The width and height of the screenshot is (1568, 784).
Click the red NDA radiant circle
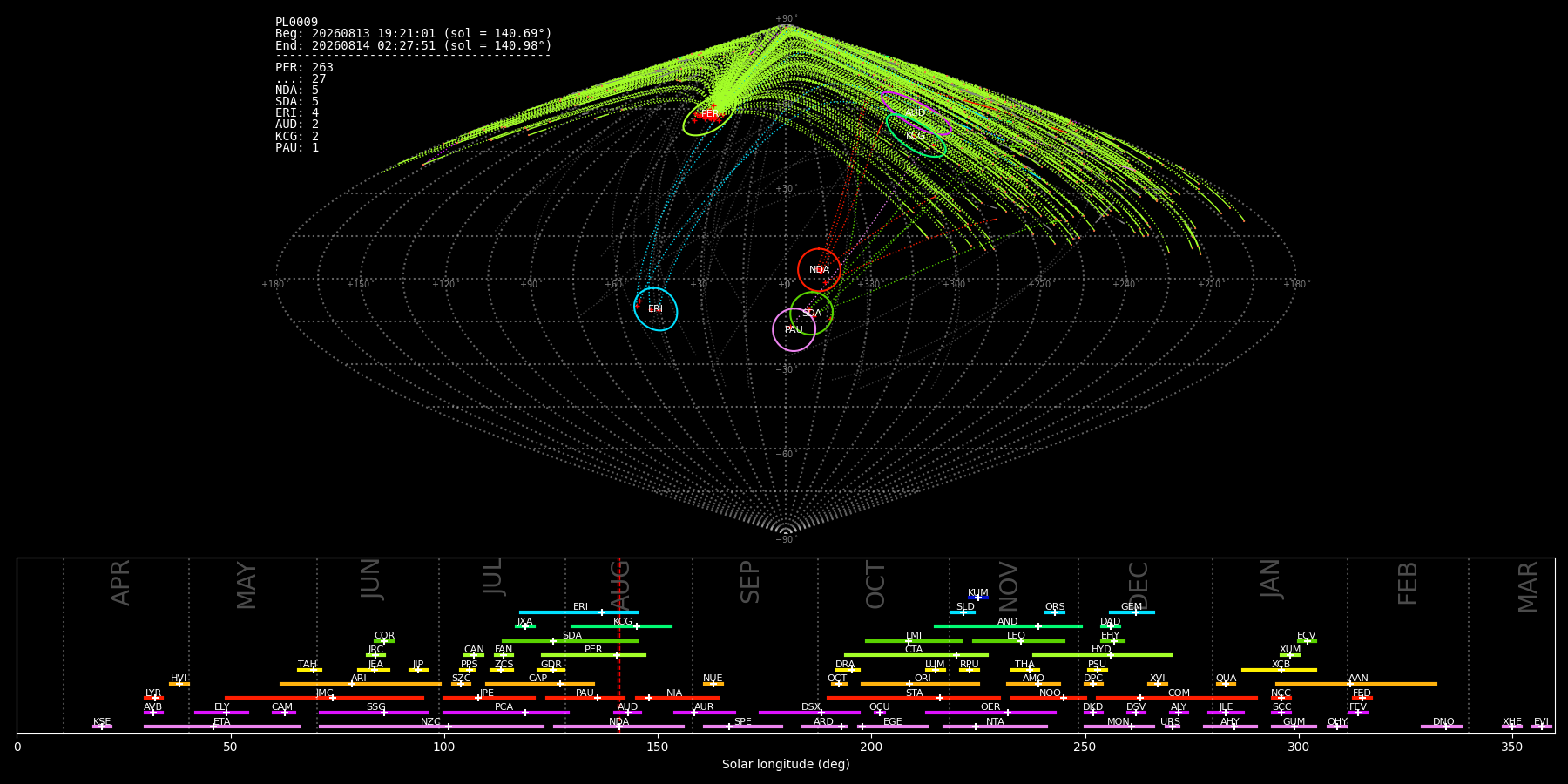tap(819, 270)
